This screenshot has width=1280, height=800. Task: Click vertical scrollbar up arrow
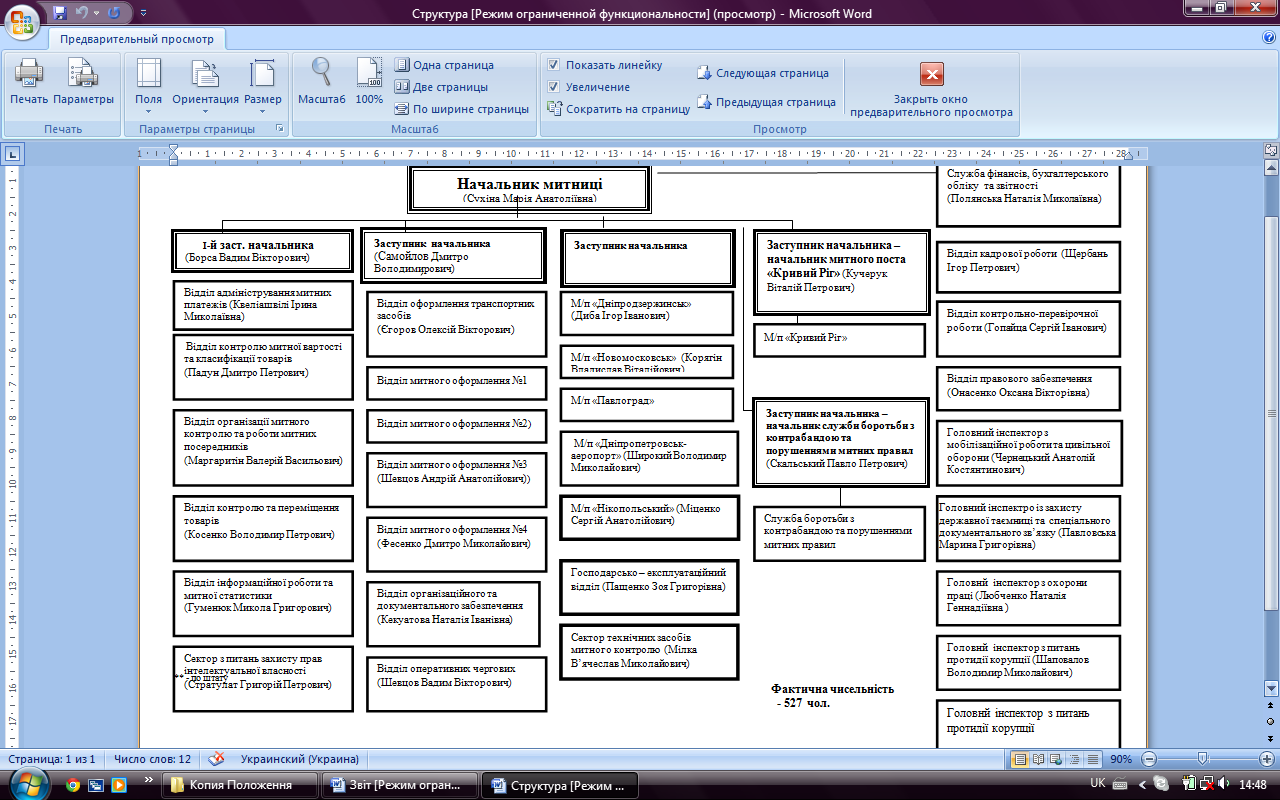(1271, 167)
